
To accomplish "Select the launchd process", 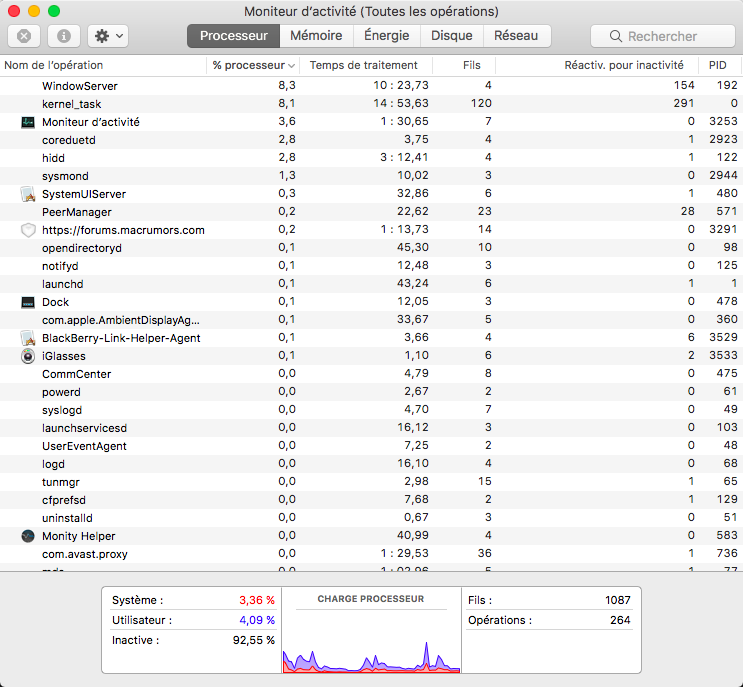I will point(372,284).
